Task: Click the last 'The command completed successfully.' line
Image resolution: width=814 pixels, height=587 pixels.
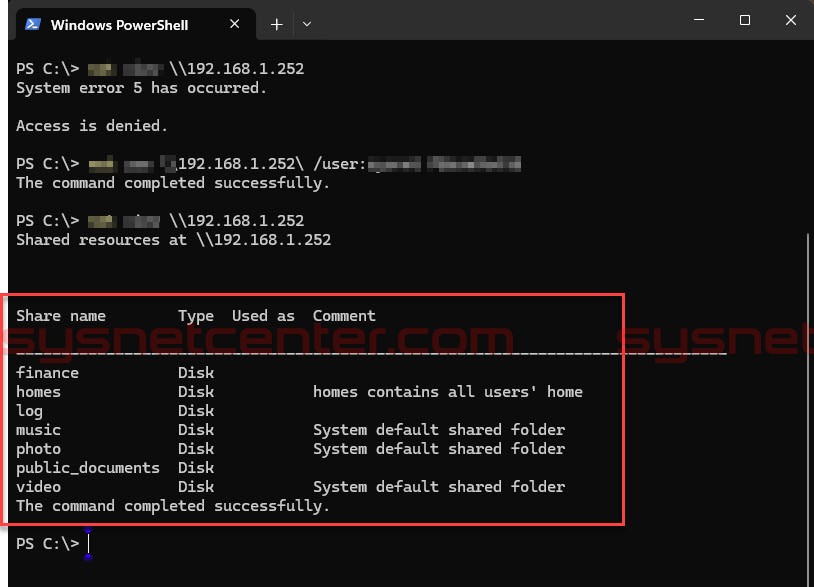Action: (x=173, y=506)
